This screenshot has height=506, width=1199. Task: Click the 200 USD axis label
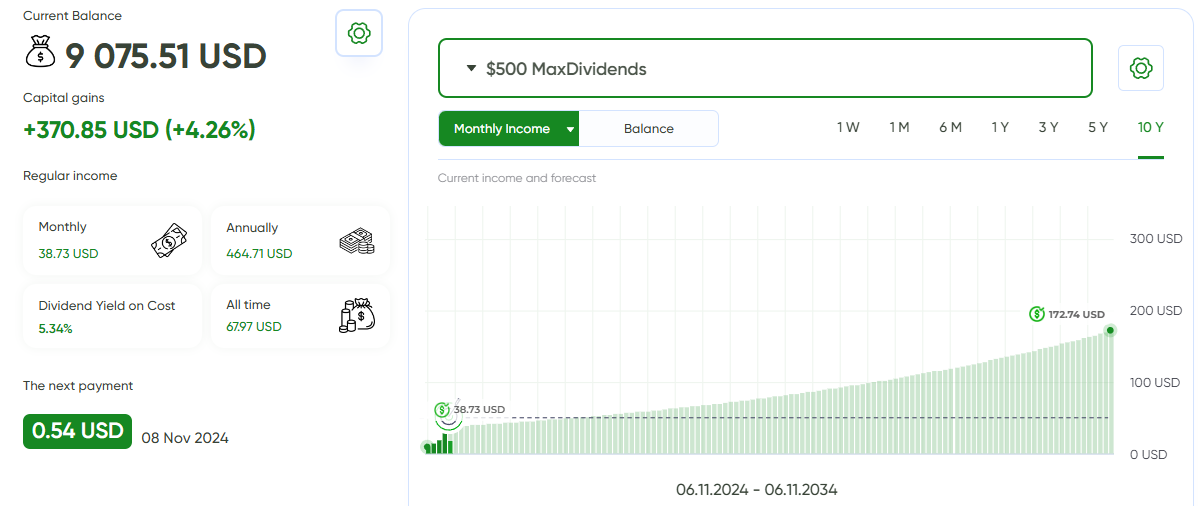click(x=1156, y=310)
